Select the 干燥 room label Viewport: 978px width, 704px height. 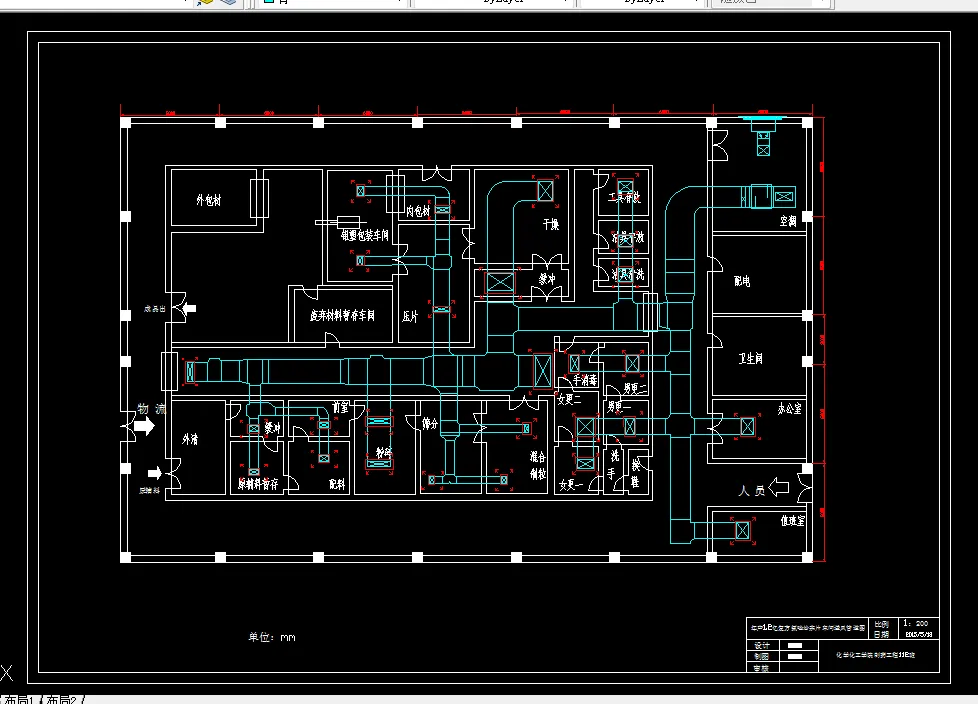click(551, 224)
